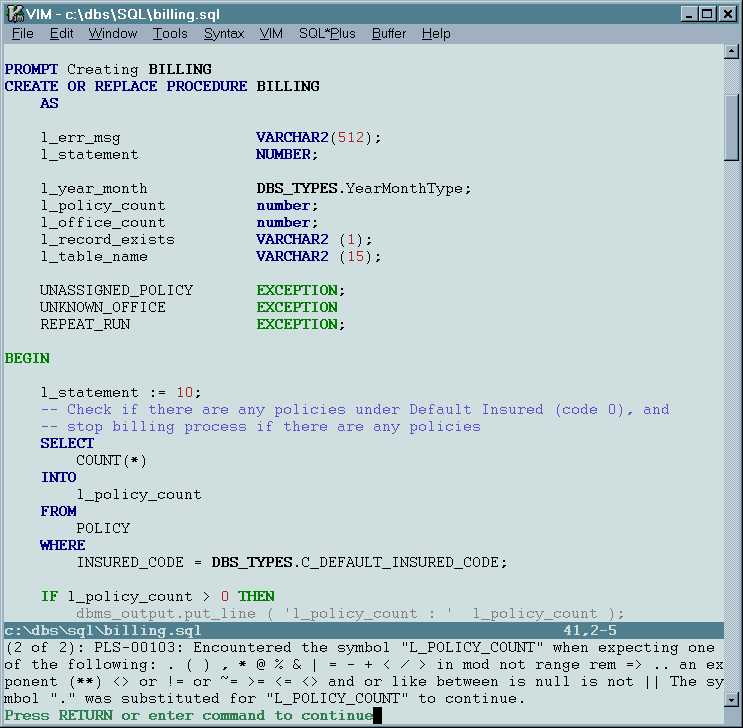
Task: Open the Edit menu
Action: (61, 33)
